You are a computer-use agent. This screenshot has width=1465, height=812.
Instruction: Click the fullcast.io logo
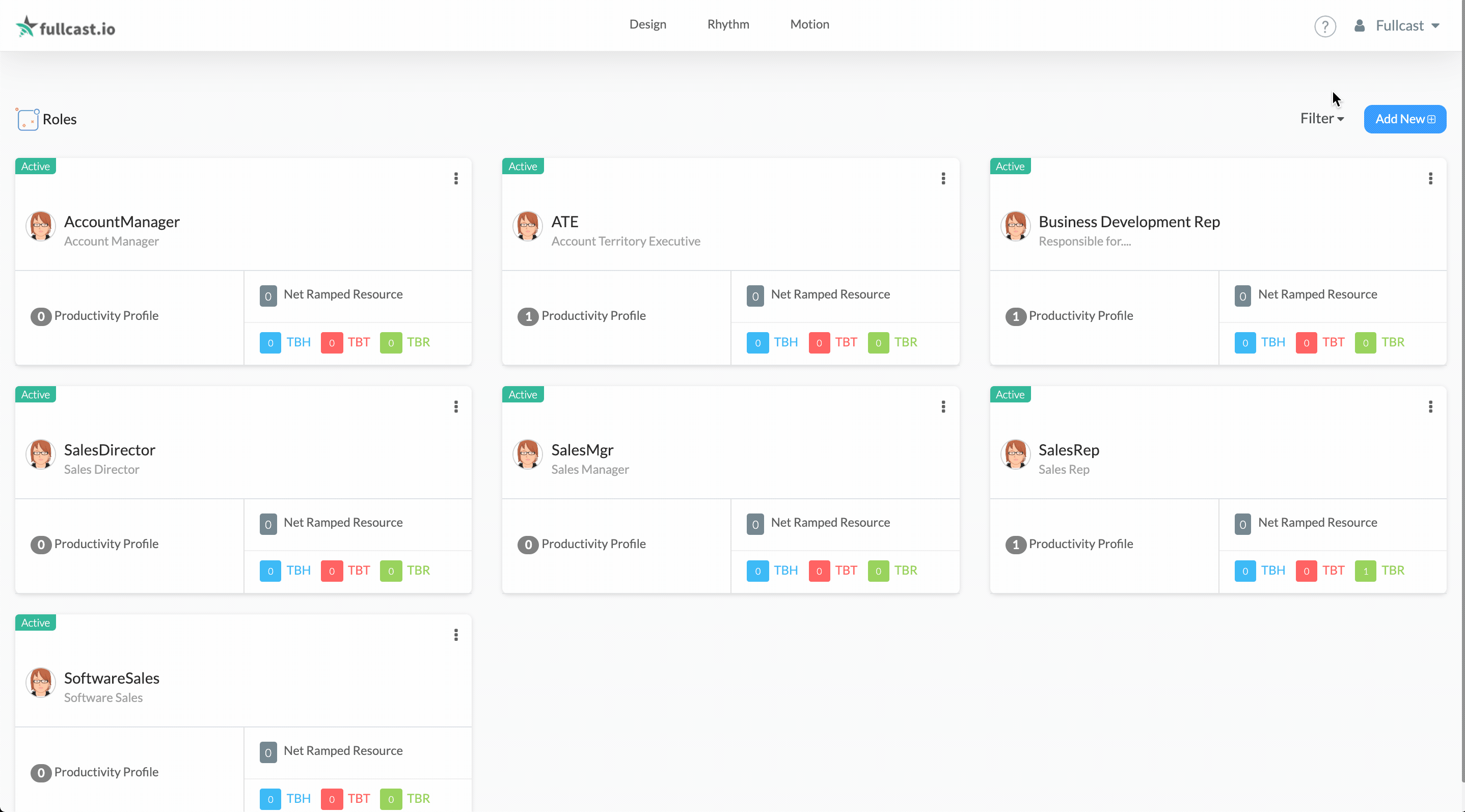coord(65,26)
